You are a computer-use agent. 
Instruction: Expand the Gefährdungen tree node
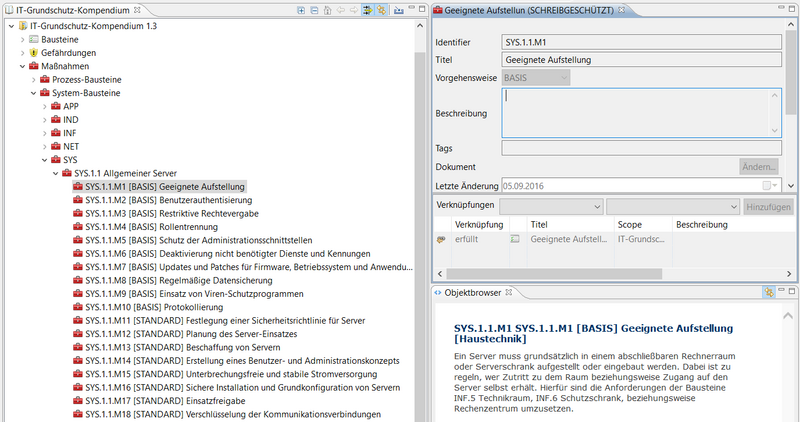(x=22, y=53)
